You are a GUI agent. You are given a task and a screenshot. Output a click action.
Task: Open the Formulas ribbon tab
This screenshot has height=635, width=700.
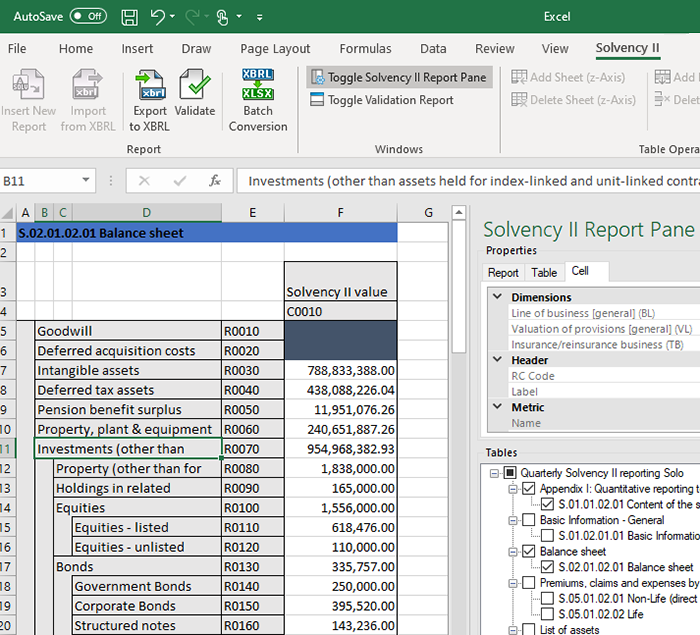click(x=365, y=48)
